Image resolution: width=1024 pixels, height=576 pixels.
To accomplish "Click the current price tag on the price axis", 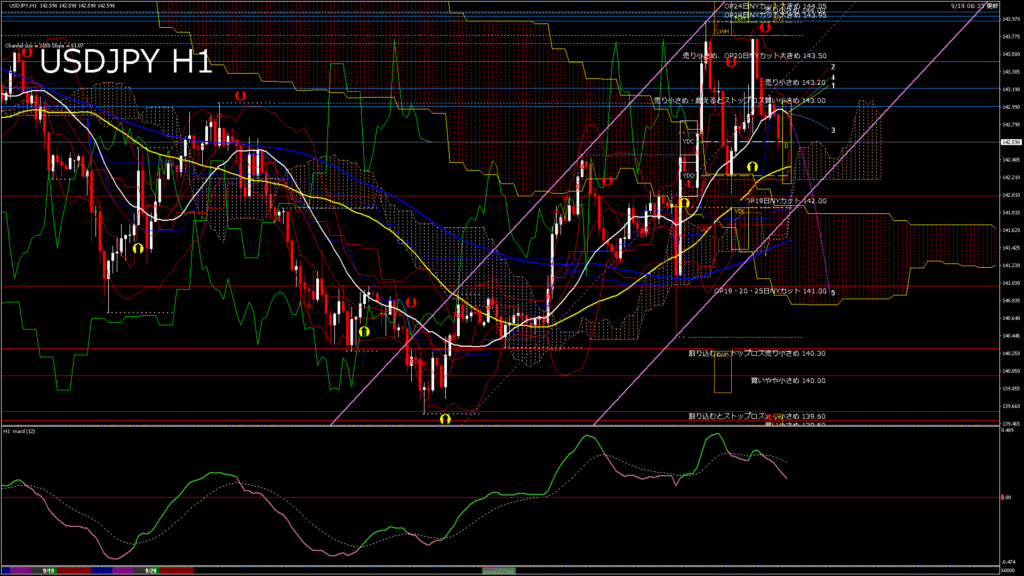I will tap(1009, 142).
